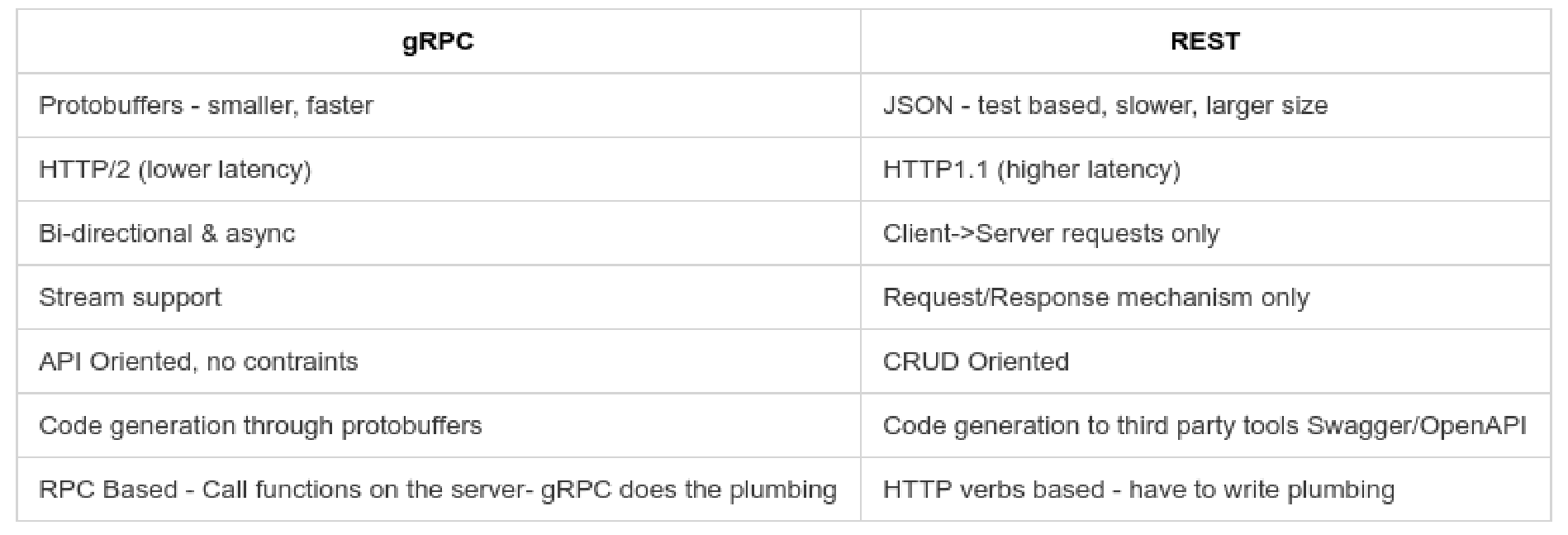Click the 'HTTP1.1 (higher latency)' cell
1568x535 pixels.
1205,170
